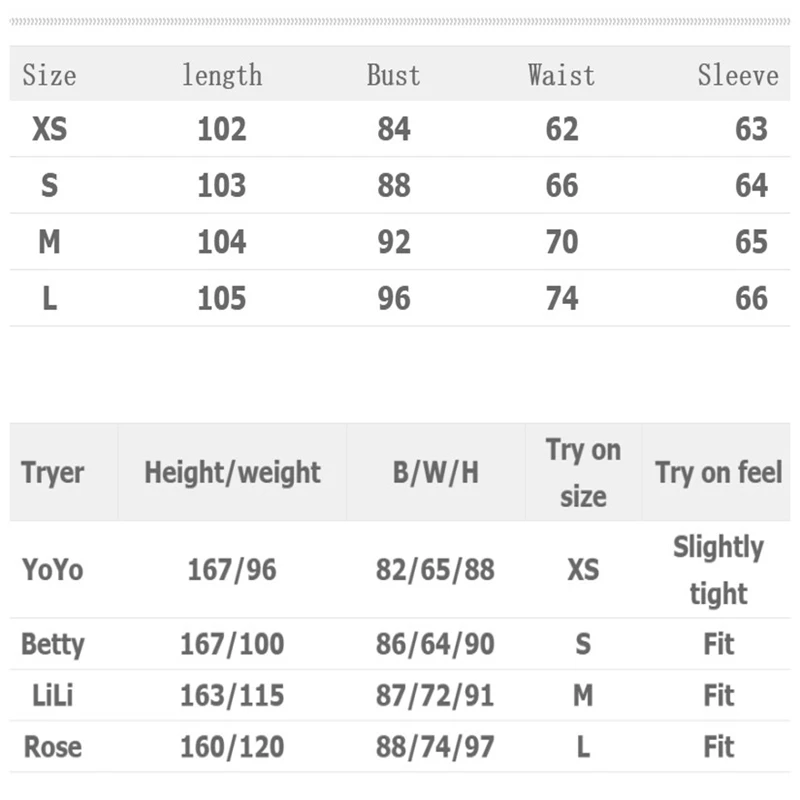The width and height of the screenshot is (800, 800).
Task: Click the Size column header
Action: pyautogui.click(x=49, y=75)
